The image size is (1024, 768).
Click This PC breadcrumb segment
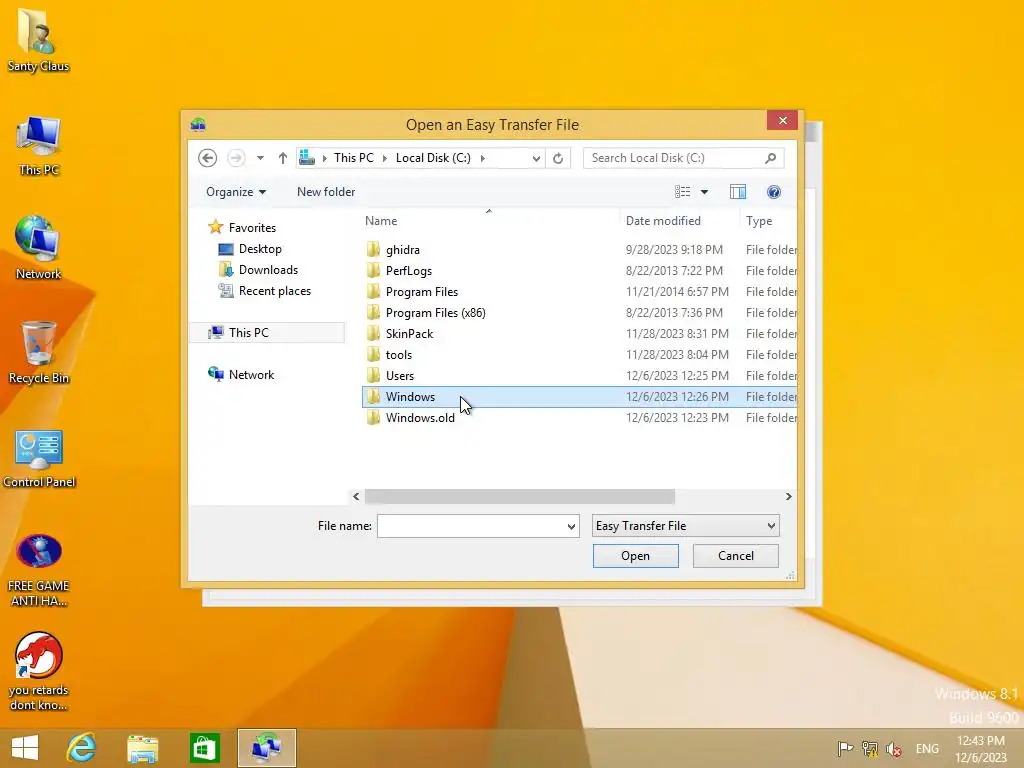point(354,158)
